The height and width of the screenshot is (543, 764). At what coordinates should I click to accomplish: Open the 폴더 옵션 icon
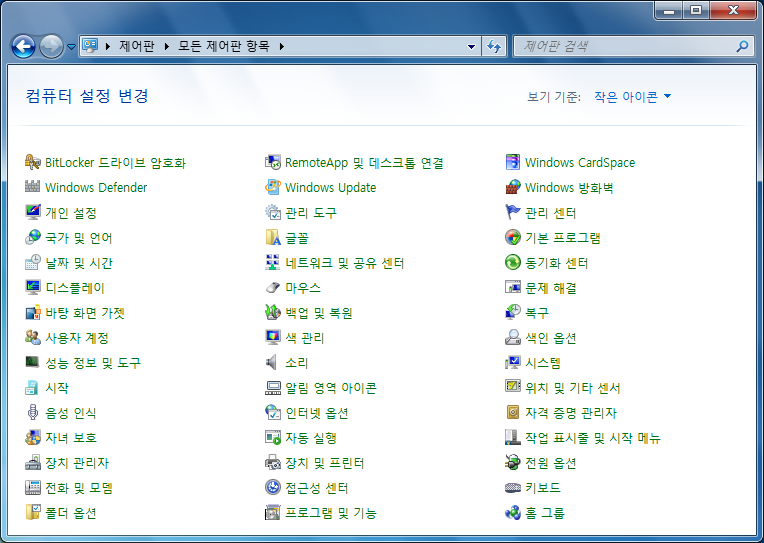pos(33,513)
